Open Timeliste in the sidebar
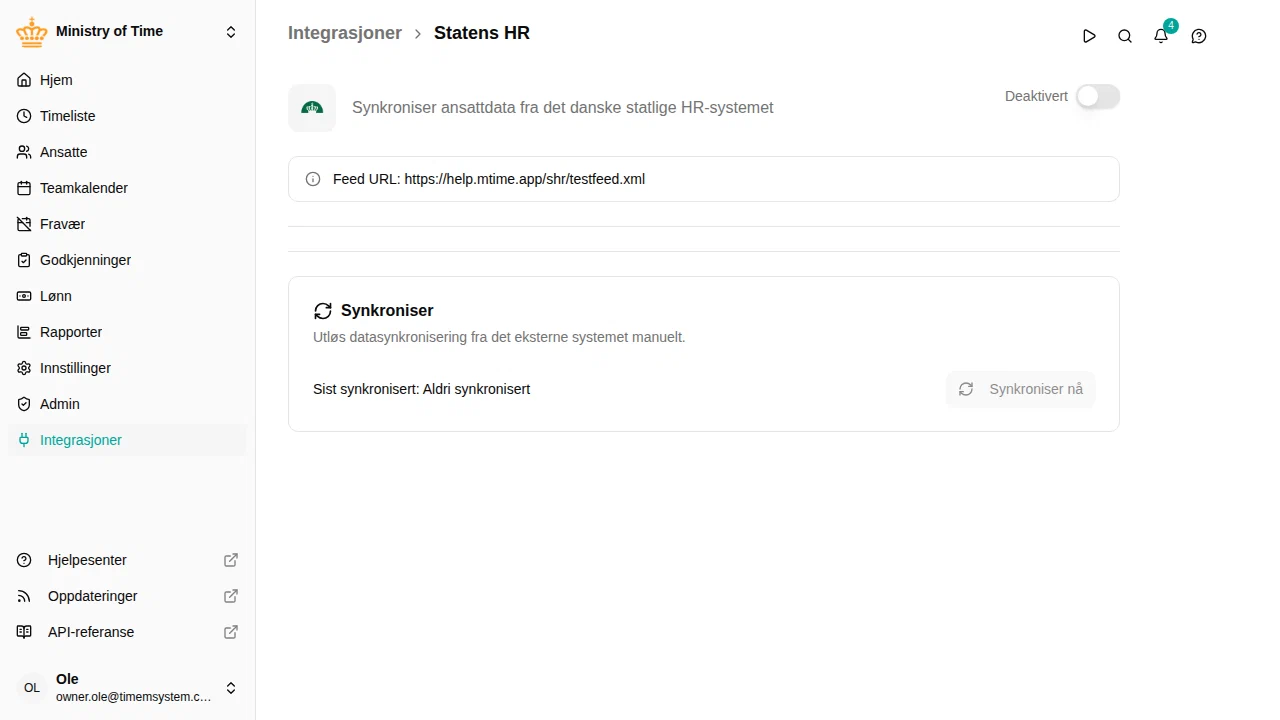 pyautogui.click(x=127, y=116)
